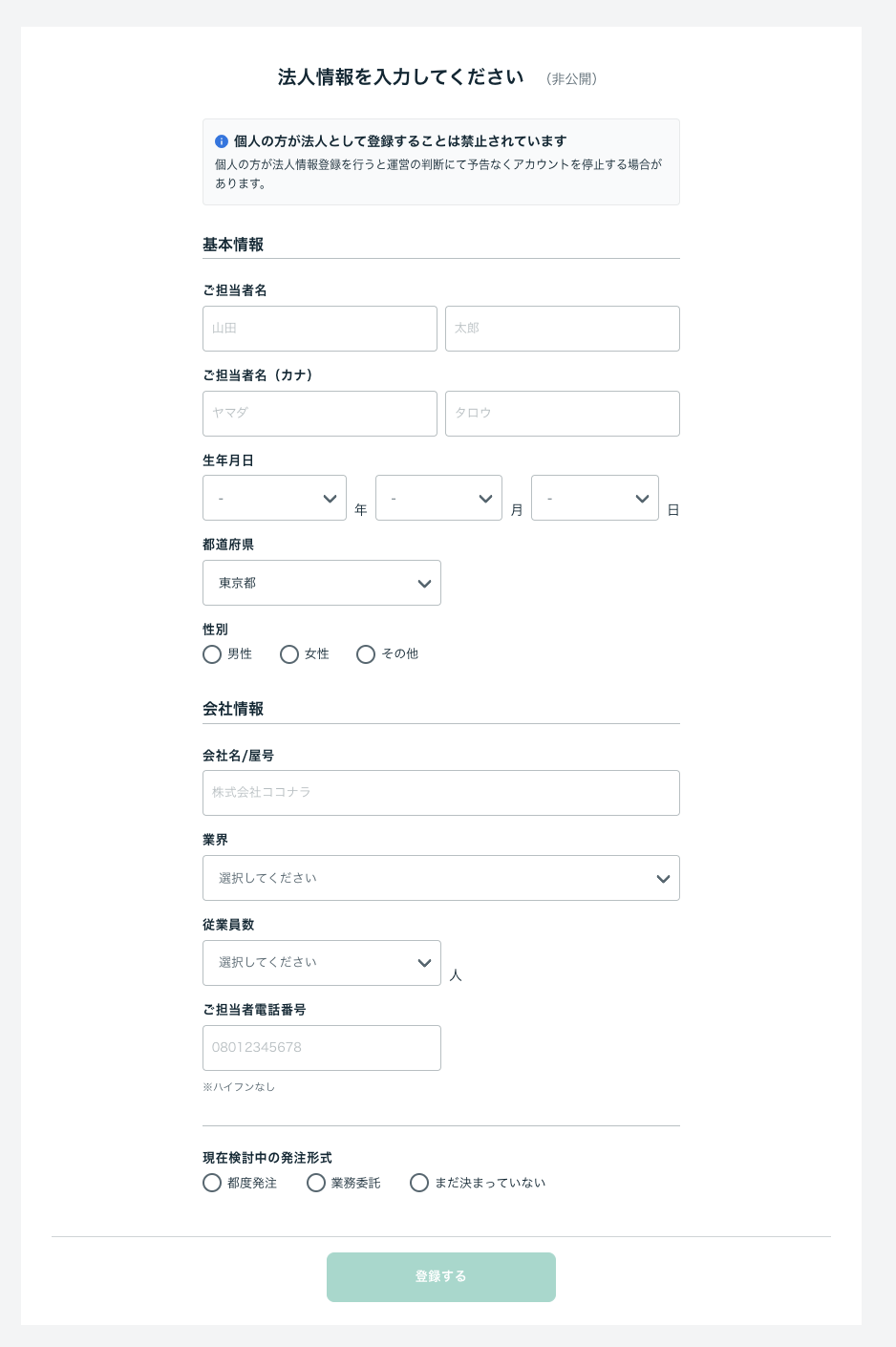
Task: Focus the katakana first name field タロウ
Action: [563, 414]
